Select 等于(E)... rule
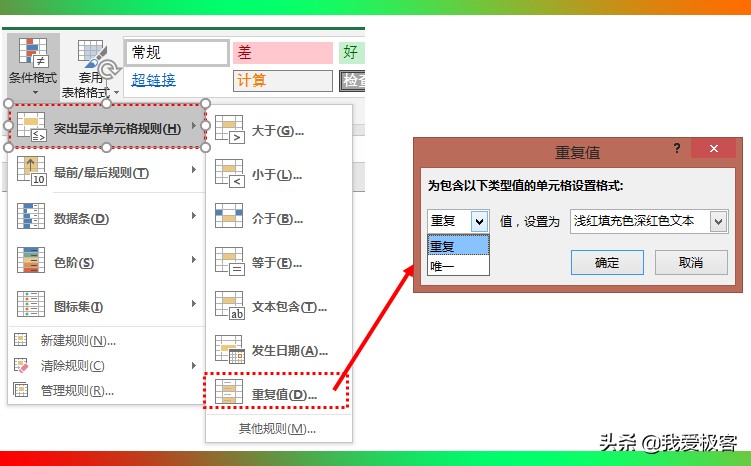Viewport: 751px width, 466px height. [x=279, y=262]
